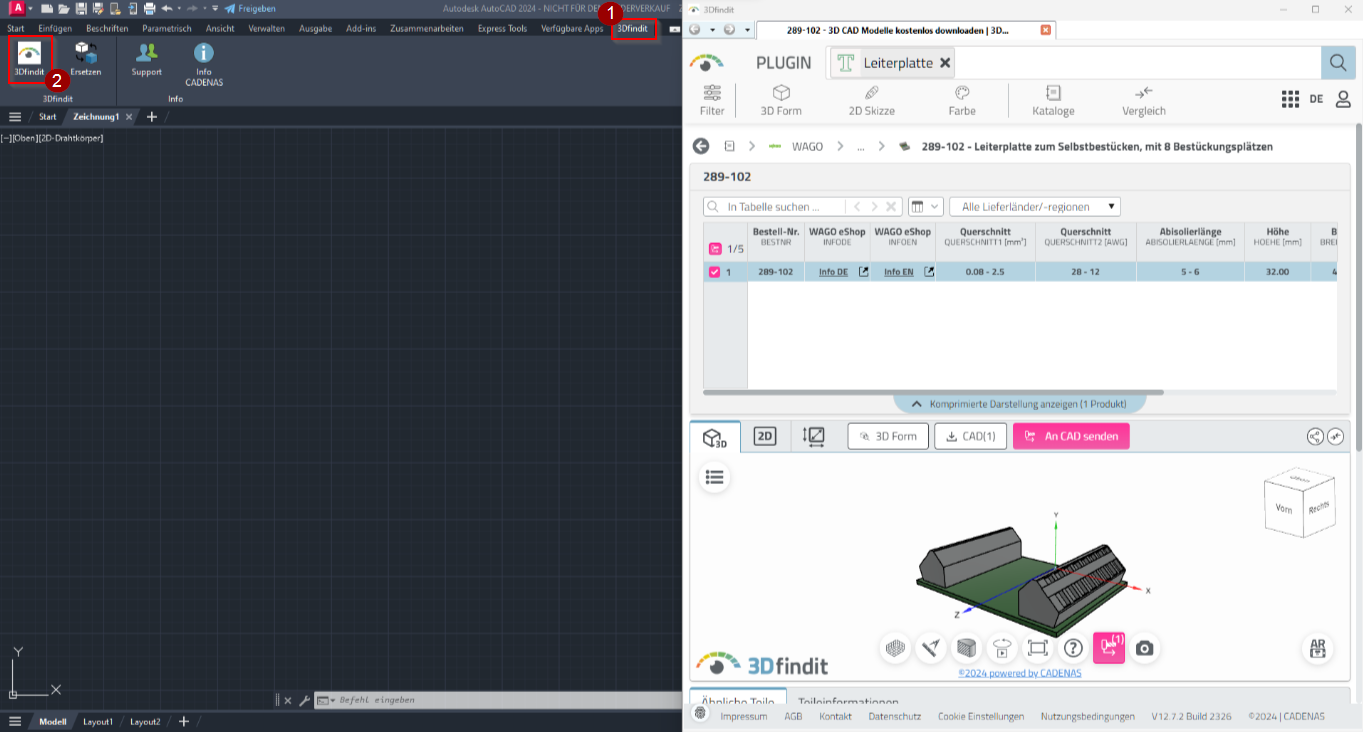This screenshot has width=1363, height=732.
Task: Open quick access toolbar customize dropdown
Action: pyautogui.click(x=215, y=8)
